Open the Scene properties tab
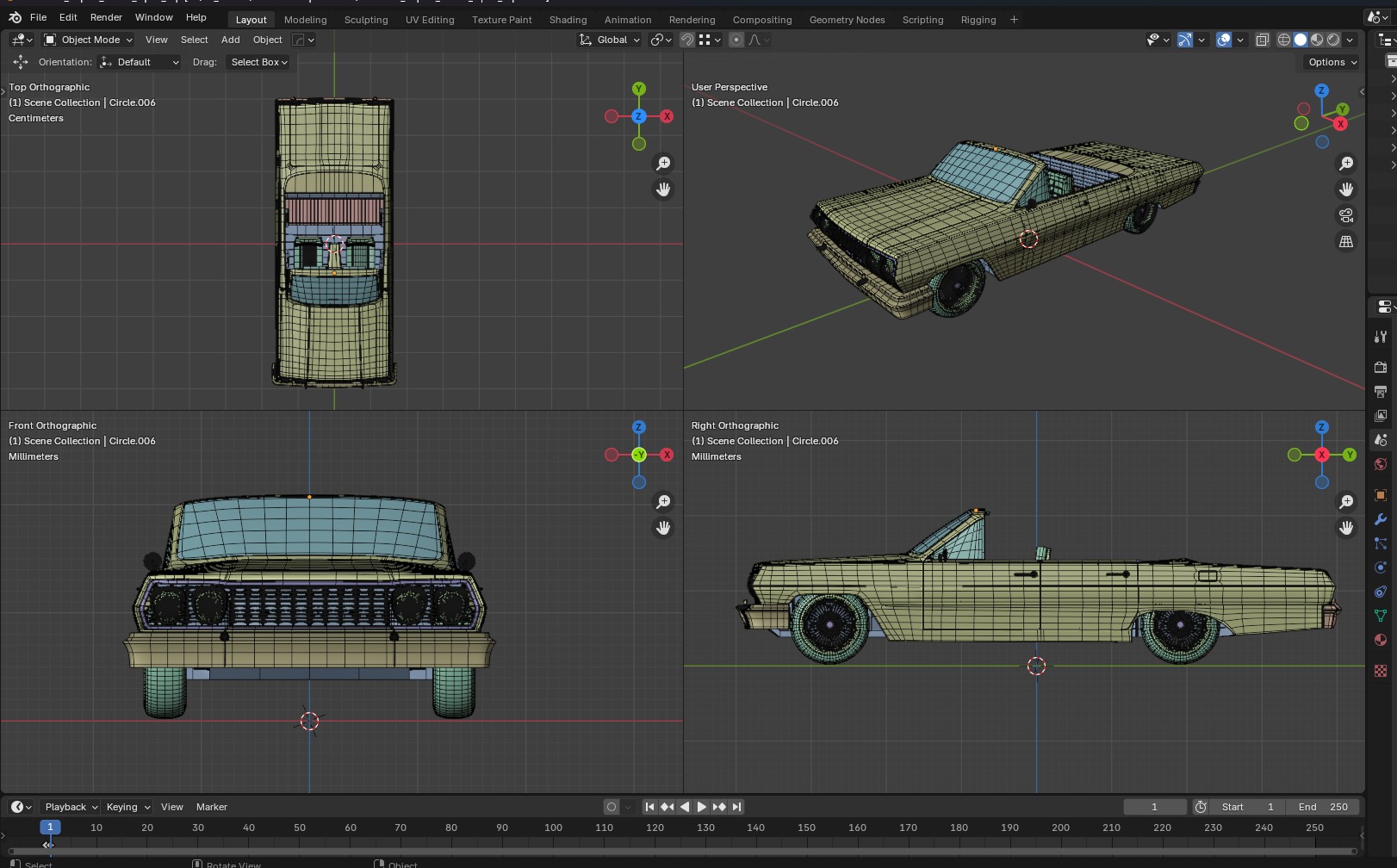Image resolution: width=1397 pixels, height=868 pixels. click(1381, 440)
